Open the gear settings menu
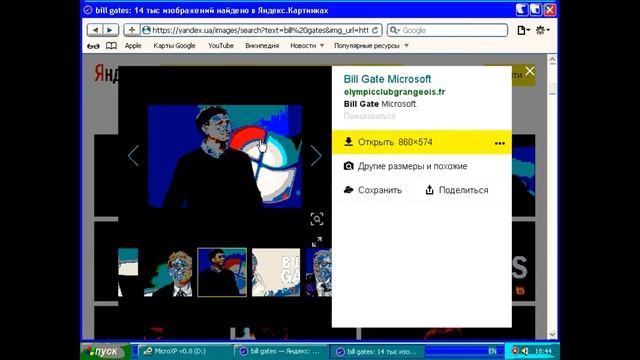Image resolution: width=640 pixels, height=360 pixels. point(542,30)
